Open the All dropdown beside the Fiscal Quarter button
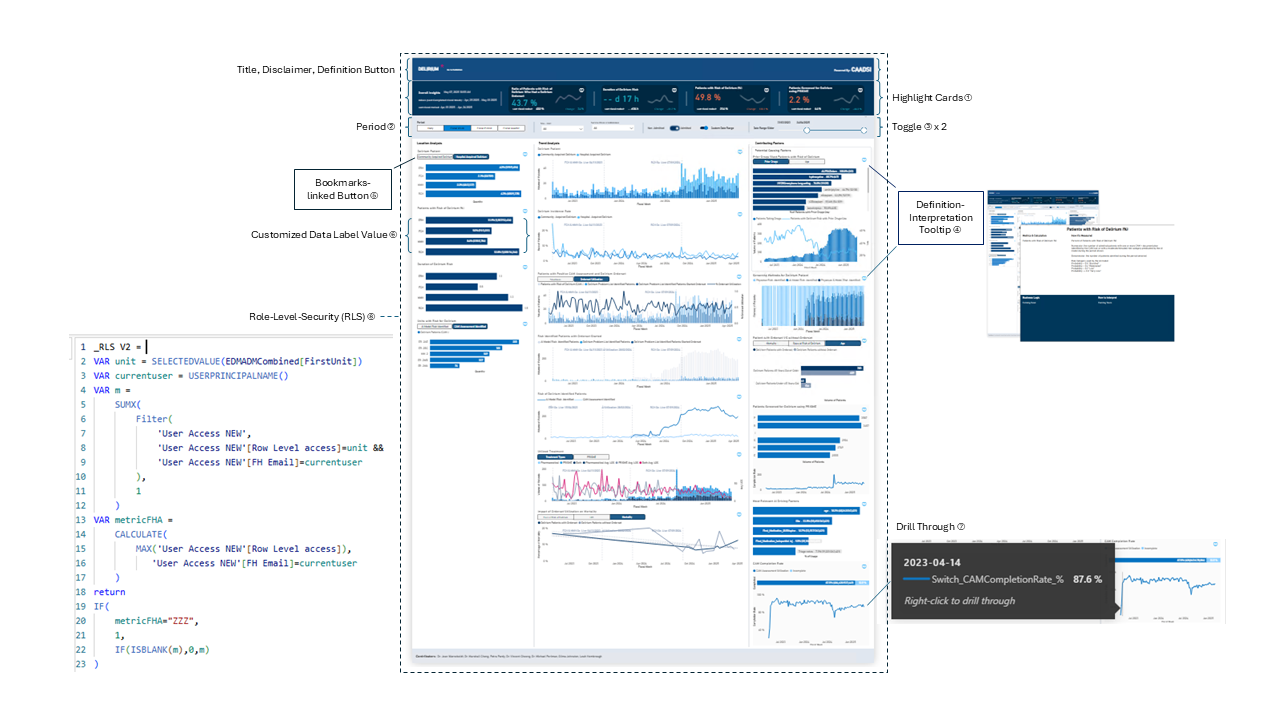The width and height of the screenshot is (1280, 720). (562, 129)
